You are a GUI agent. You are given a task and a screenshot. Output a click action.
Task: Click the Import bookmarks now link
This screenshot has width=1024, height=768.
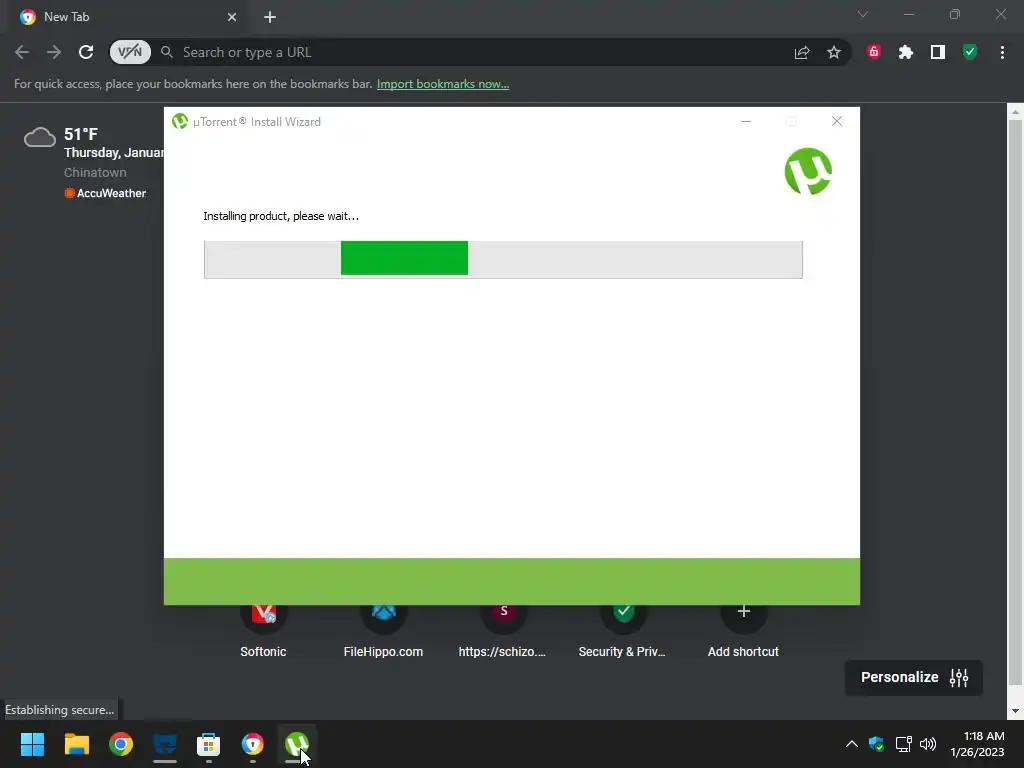point(443,84)
